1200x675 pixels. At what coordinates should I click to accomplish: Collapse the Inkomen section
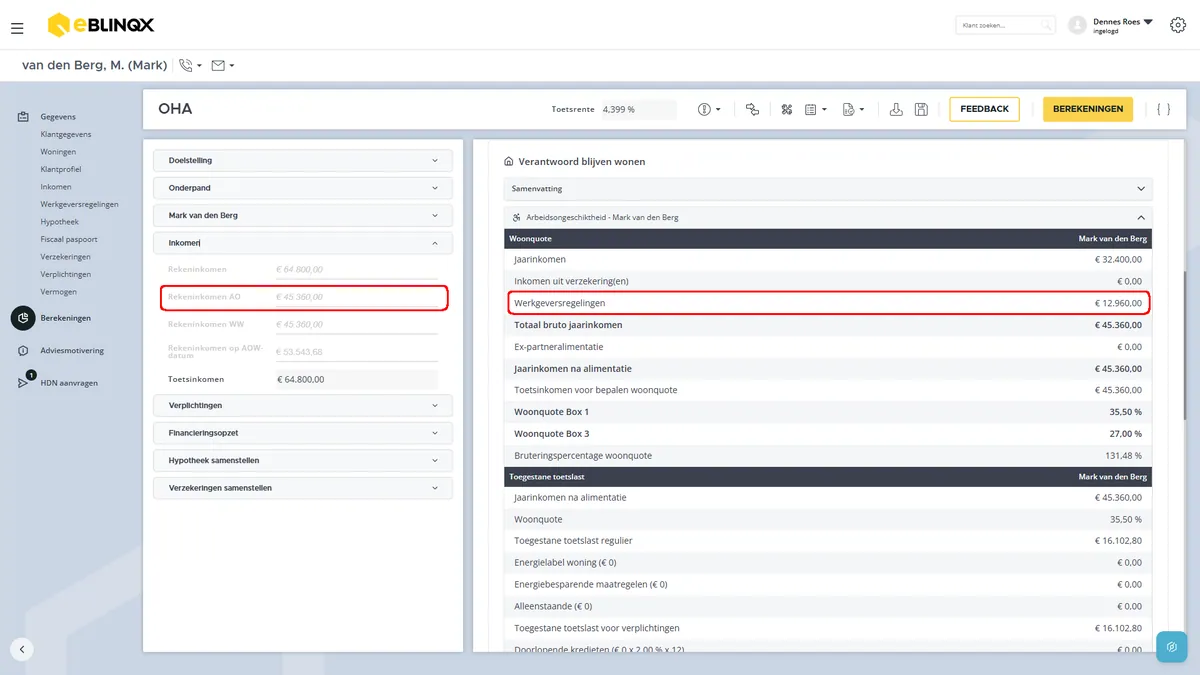point(303,243)
